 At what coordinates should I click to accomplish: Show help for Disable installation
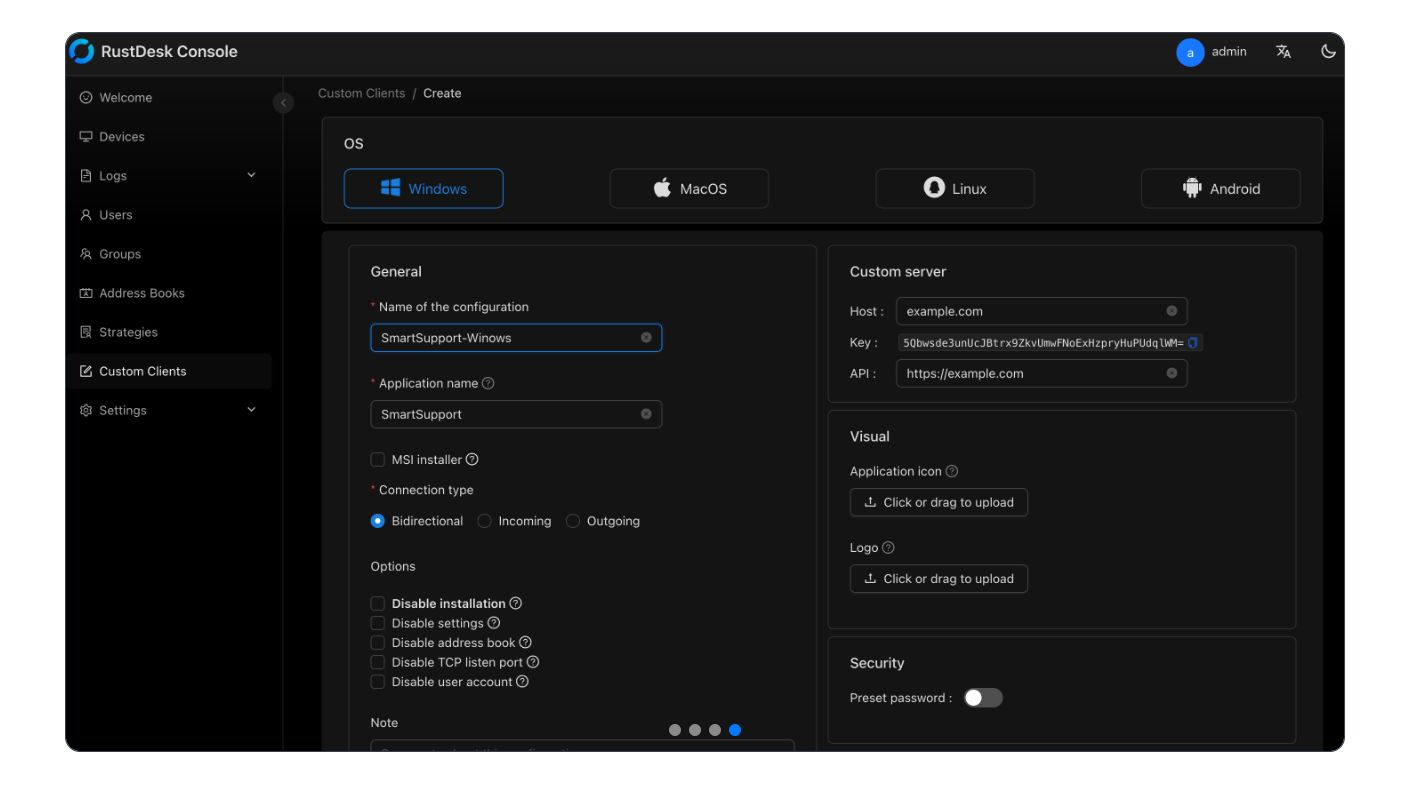tap(516, 604)
